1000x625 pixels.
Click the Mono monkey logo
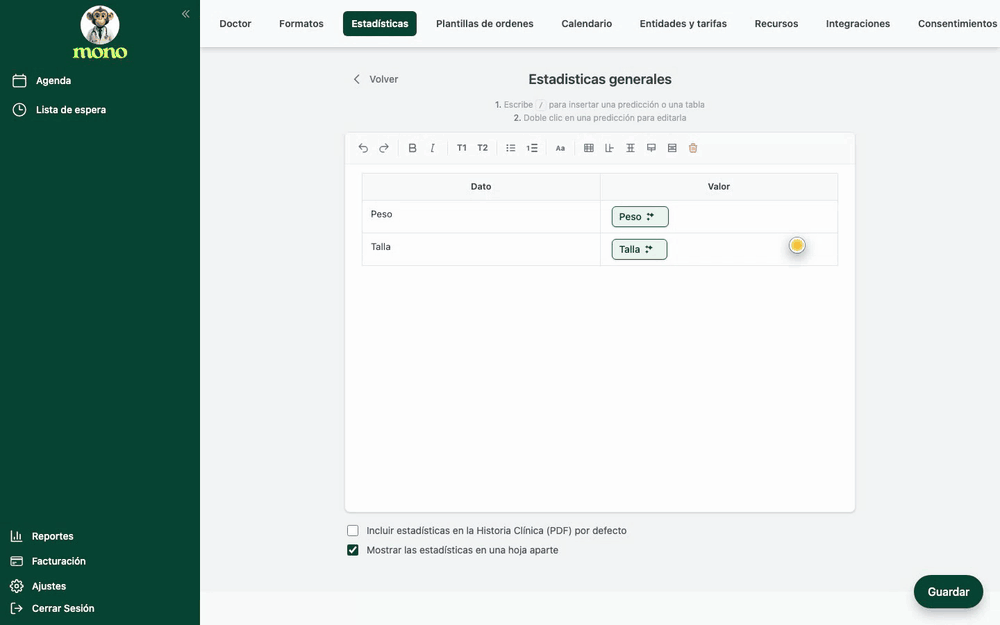[100, 33]
